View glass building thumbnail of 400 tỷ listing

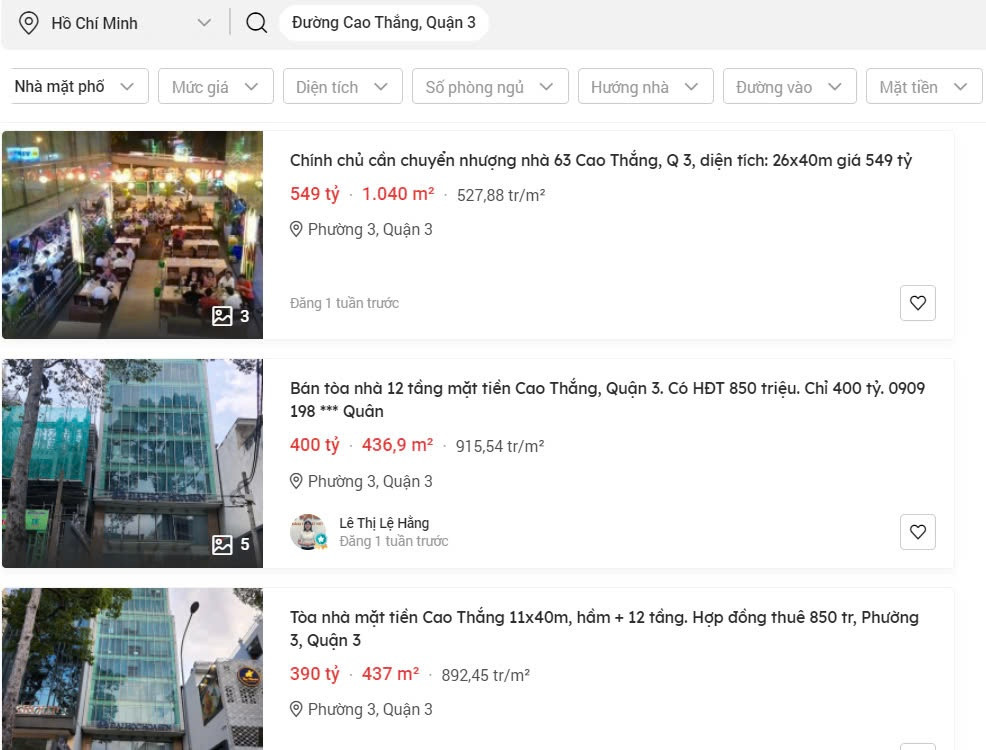(x=133, y=464)
